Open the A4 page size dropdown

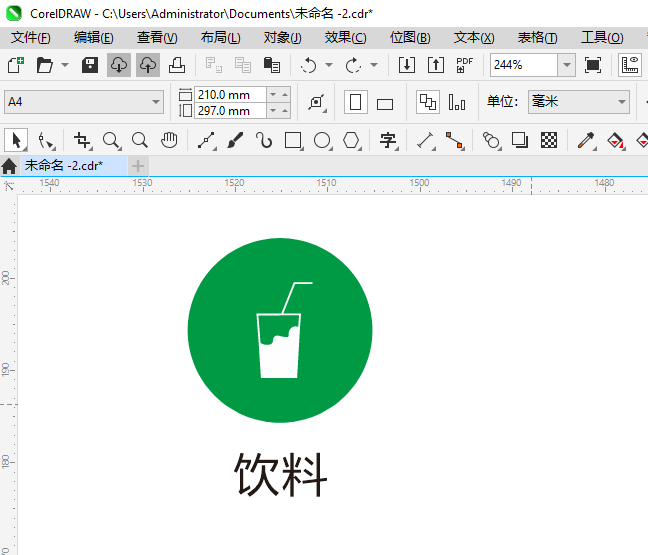(x=84, y=102)
